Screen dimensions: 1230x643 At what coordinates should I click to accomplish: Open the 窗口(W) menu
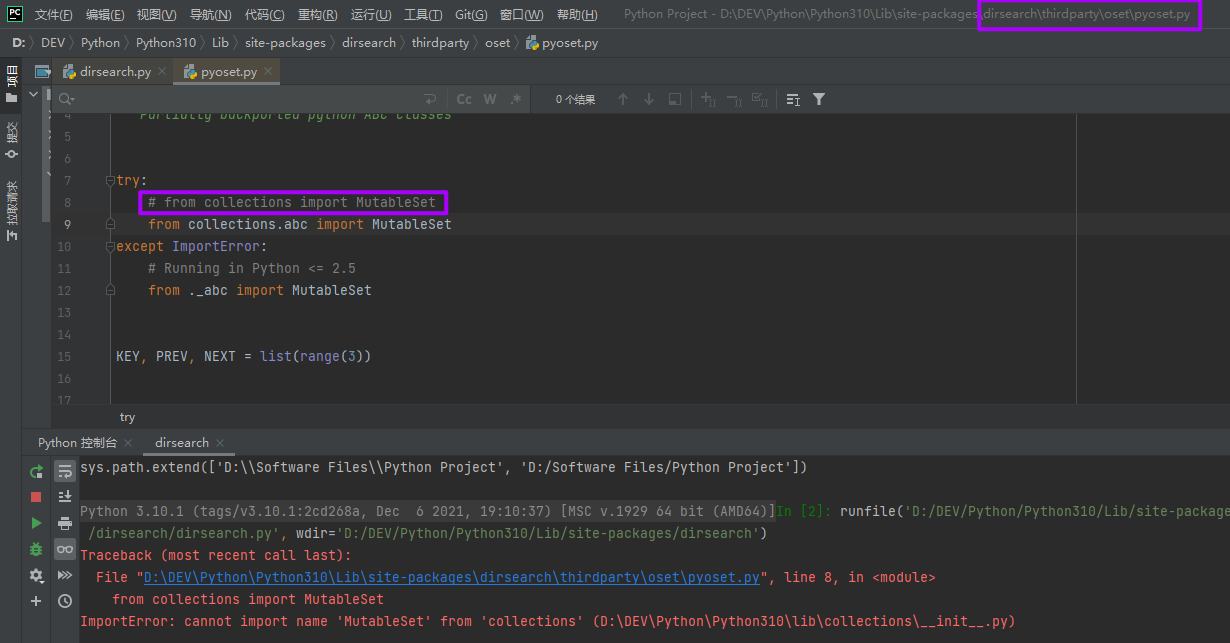(x=522, y=15)
